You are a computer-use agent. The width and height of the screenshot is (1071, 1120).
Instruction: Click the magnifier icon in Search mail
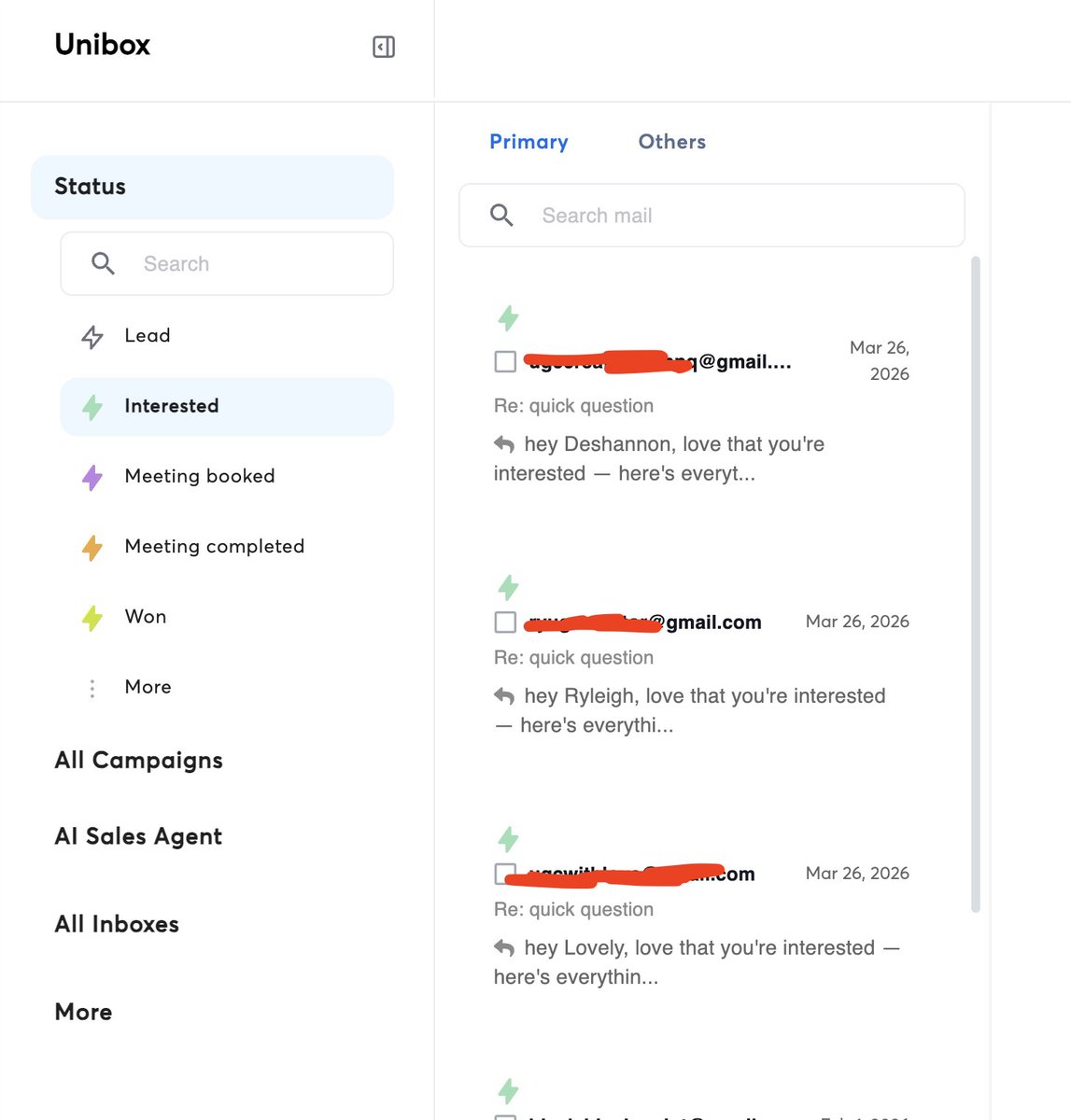(501, 216)
